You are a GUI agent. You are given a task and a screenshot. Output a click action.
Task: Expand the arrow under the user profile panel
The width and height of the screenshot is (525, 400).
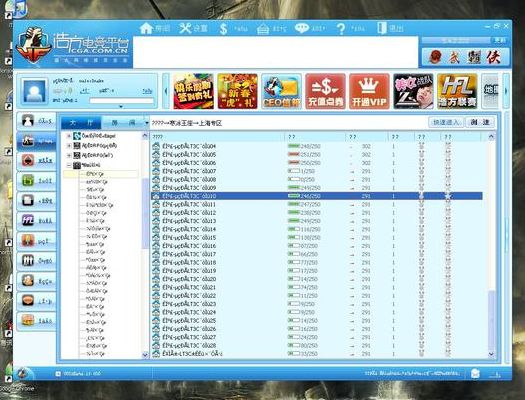pos(121,106)
